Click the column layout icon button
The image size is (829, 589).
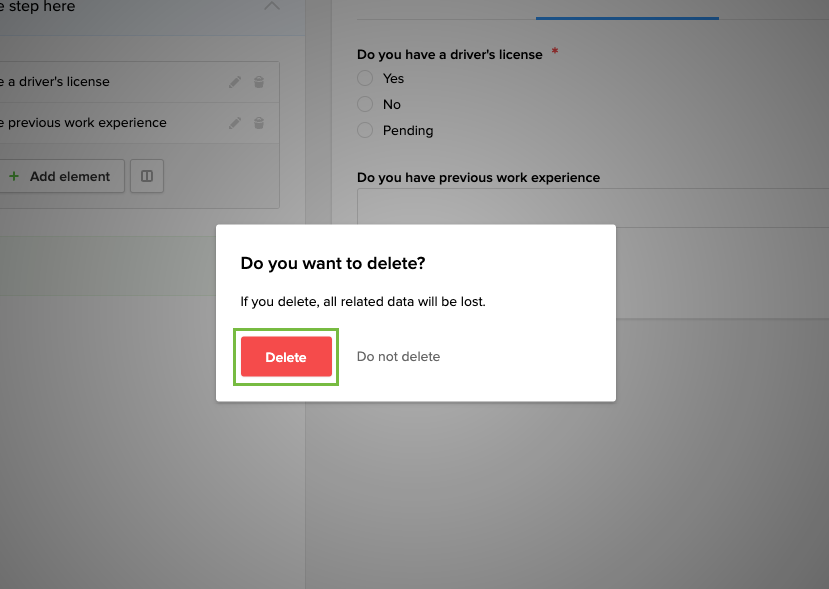(147, 176)
